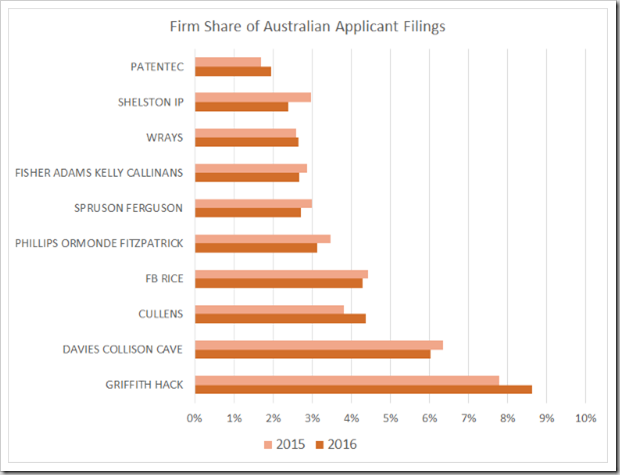Click the FISHER ADAMS KELLY CALLINANS 2016 bar
This screenshot has height=475, width=620.
(247, 177)
